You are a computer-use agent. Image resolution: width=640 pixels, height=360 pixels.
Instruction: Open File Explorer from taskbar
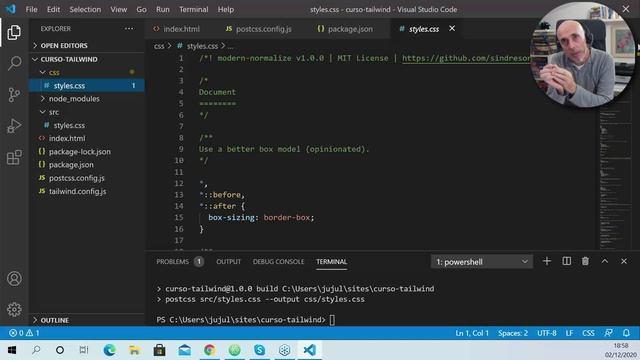134,350
